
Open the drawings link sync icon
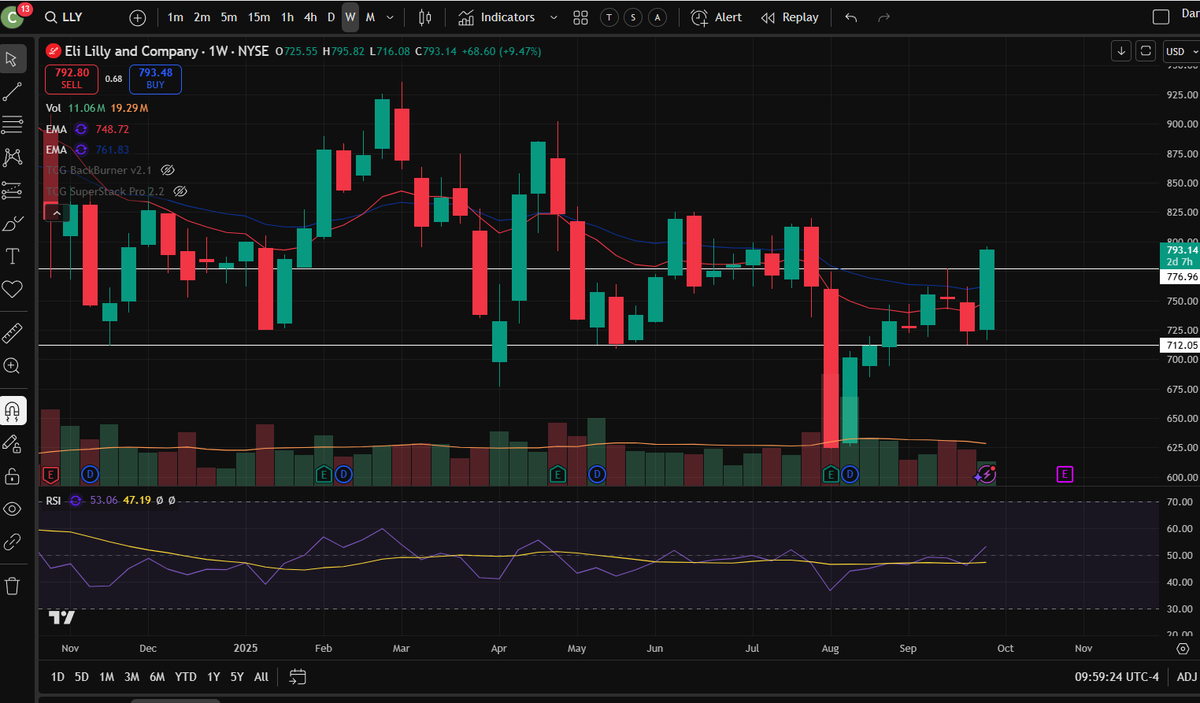[13, 542]
